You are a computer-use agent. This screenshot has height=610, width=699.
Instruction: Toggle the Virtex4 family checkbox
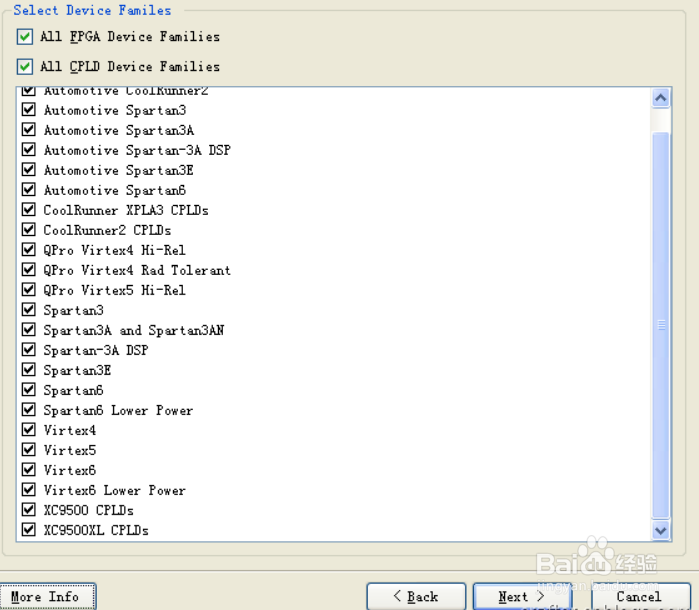point(29,429)
